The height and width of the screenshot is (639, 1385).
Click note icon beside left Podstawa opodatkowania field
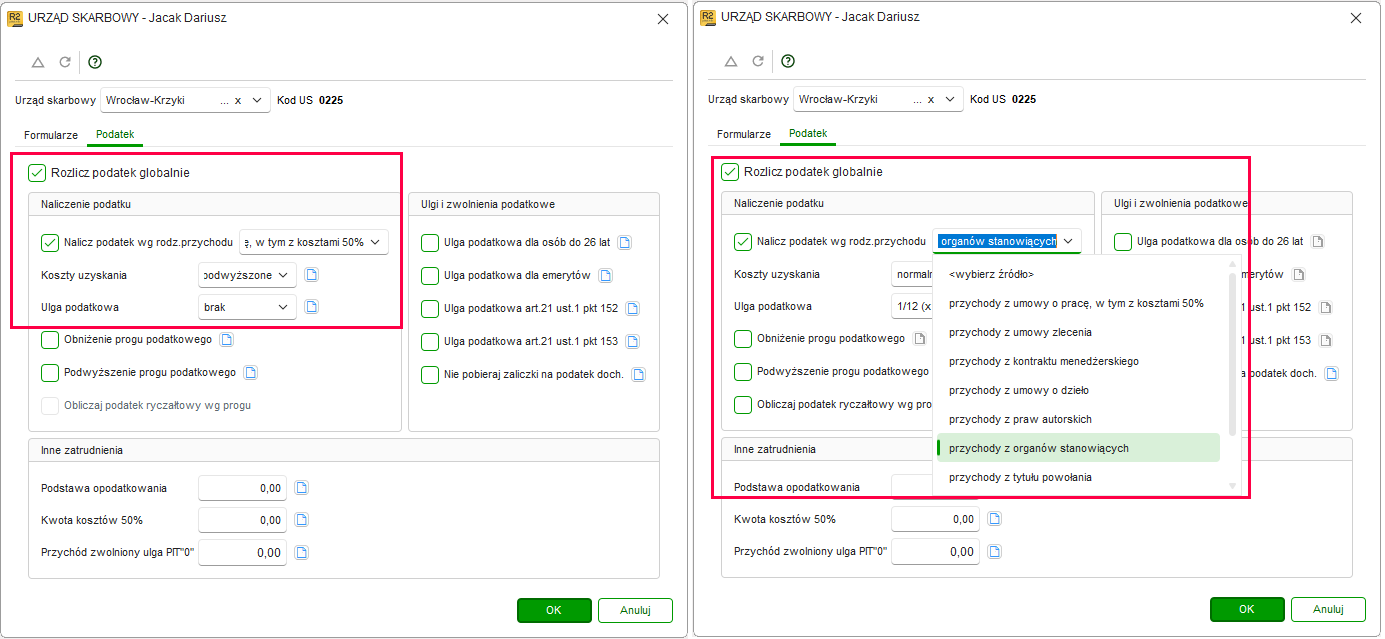(302, 488)
